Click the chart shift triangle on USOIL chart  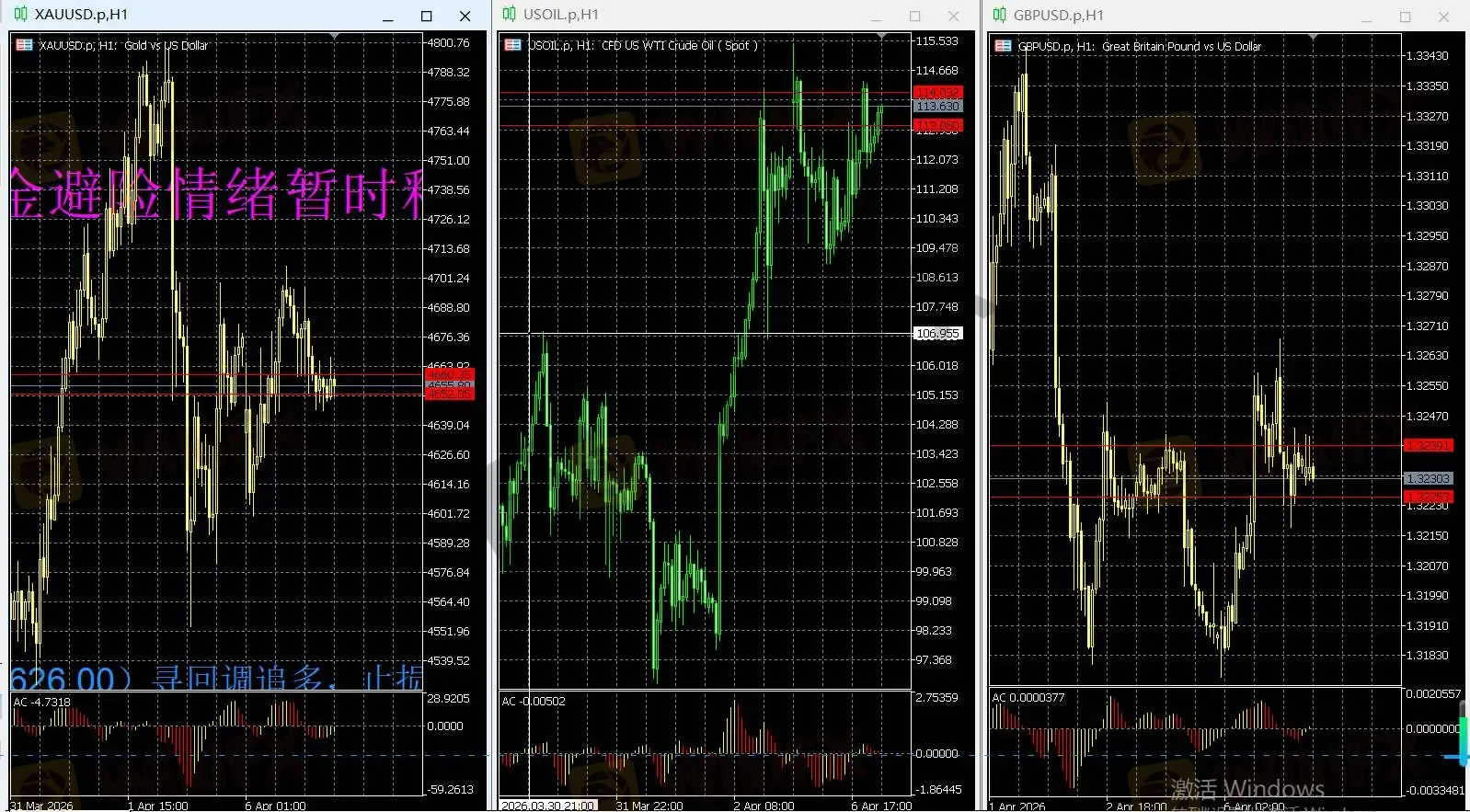pyautogui.click(x=881, y=36)
